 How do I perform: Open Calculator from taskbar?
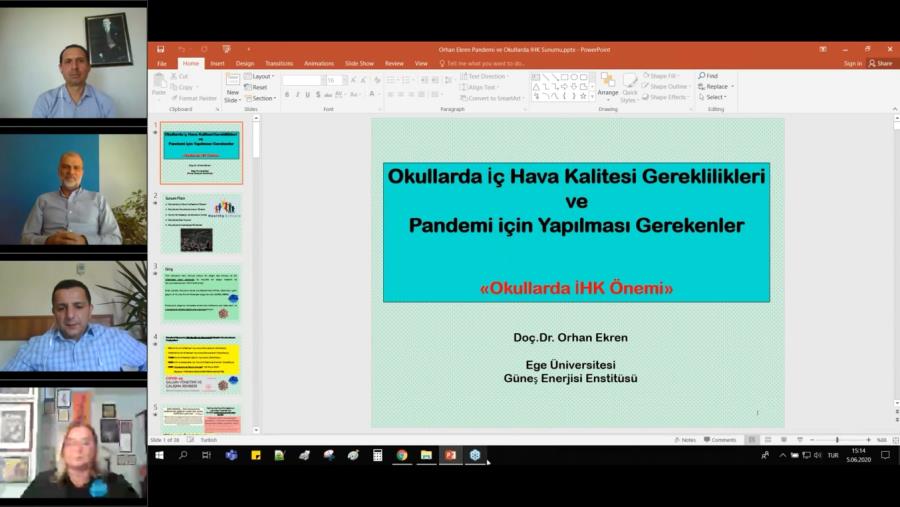click(377, 455)
